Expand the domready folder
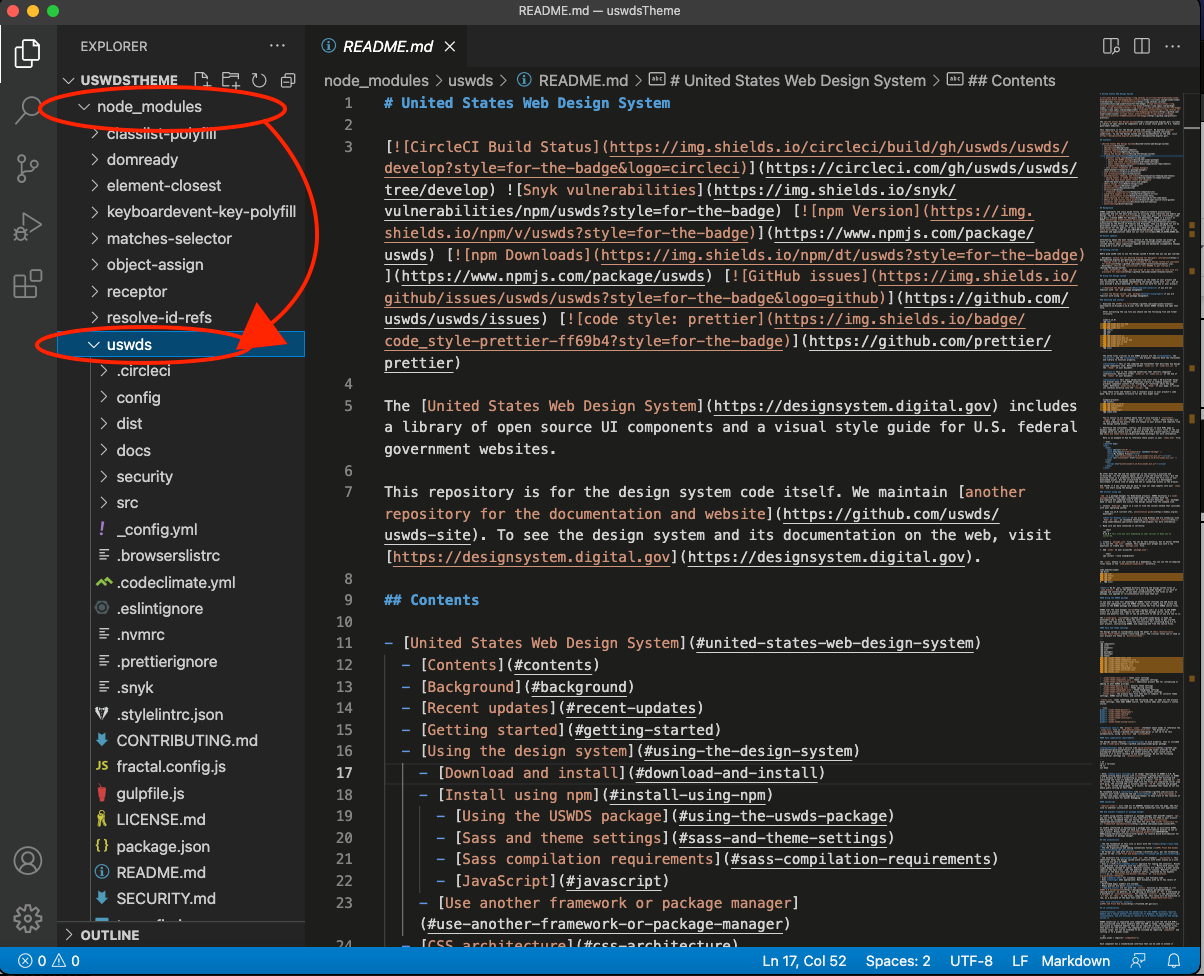1204x976 pixels. (x=181, y=160)
